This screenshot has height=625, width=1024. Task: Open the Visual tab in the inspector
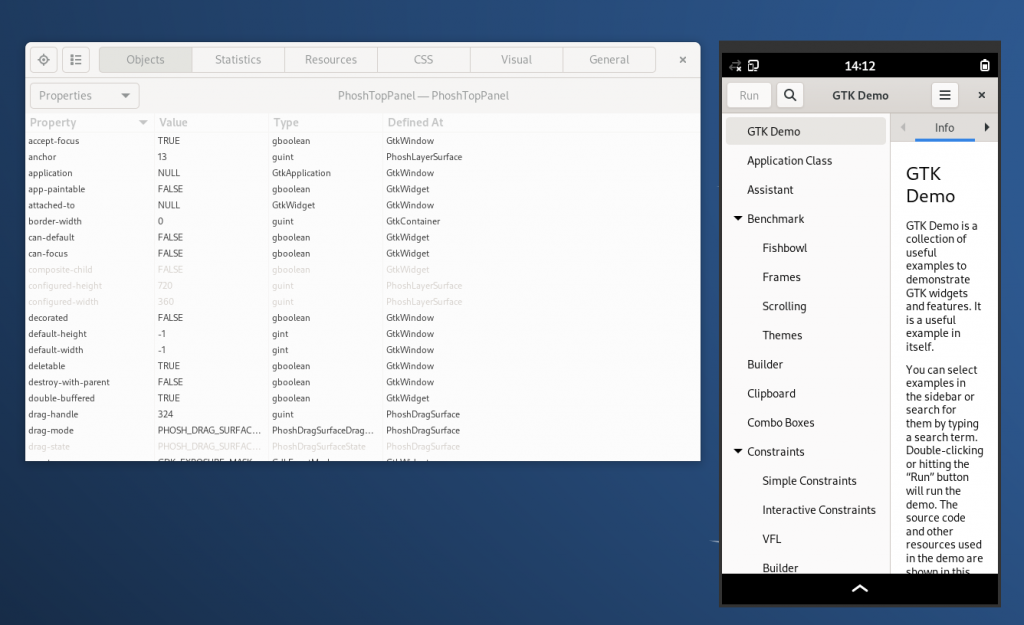[516, 59]
